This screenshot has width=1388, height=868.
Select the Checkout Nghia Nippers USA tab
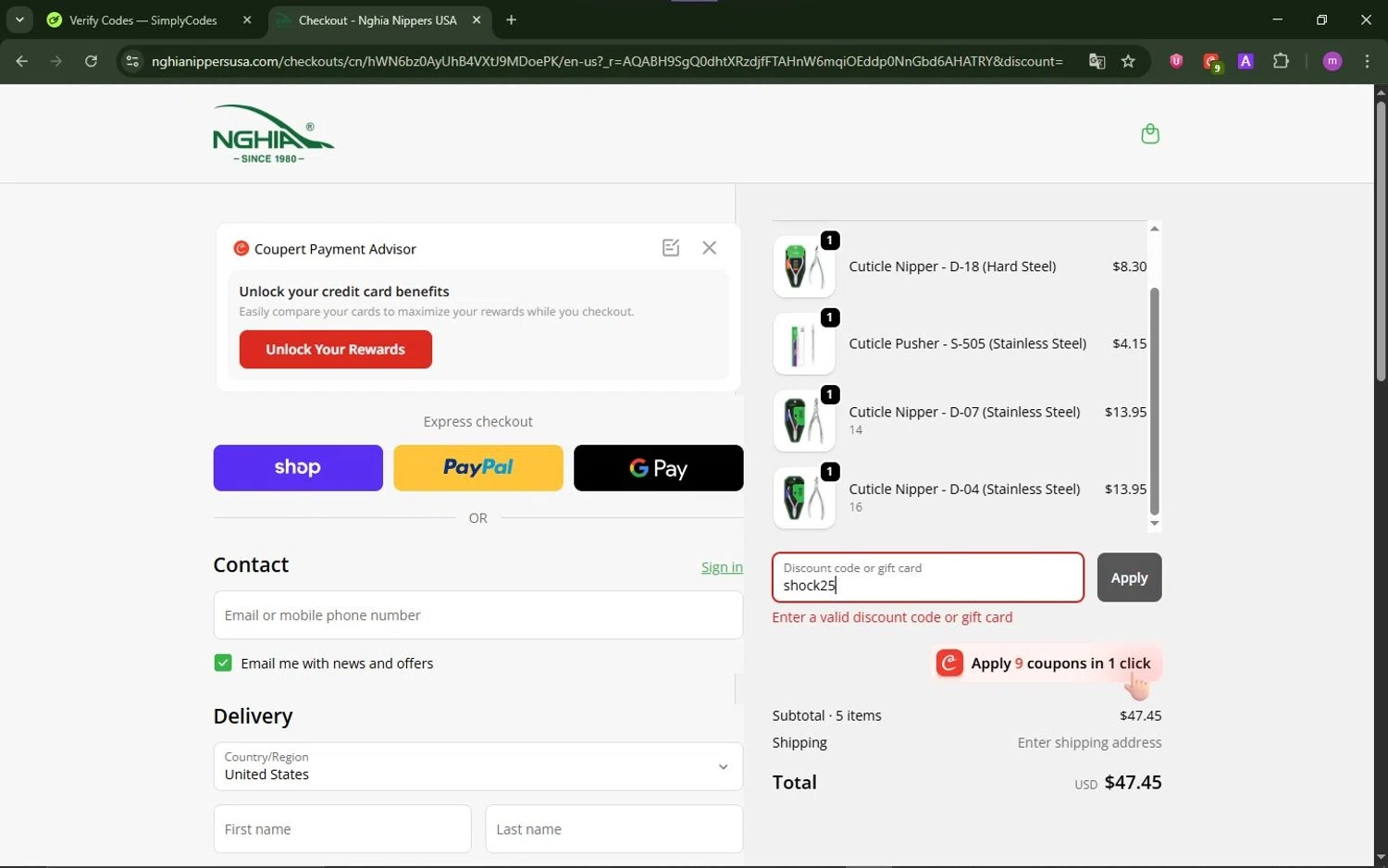[x=378, y=20]
